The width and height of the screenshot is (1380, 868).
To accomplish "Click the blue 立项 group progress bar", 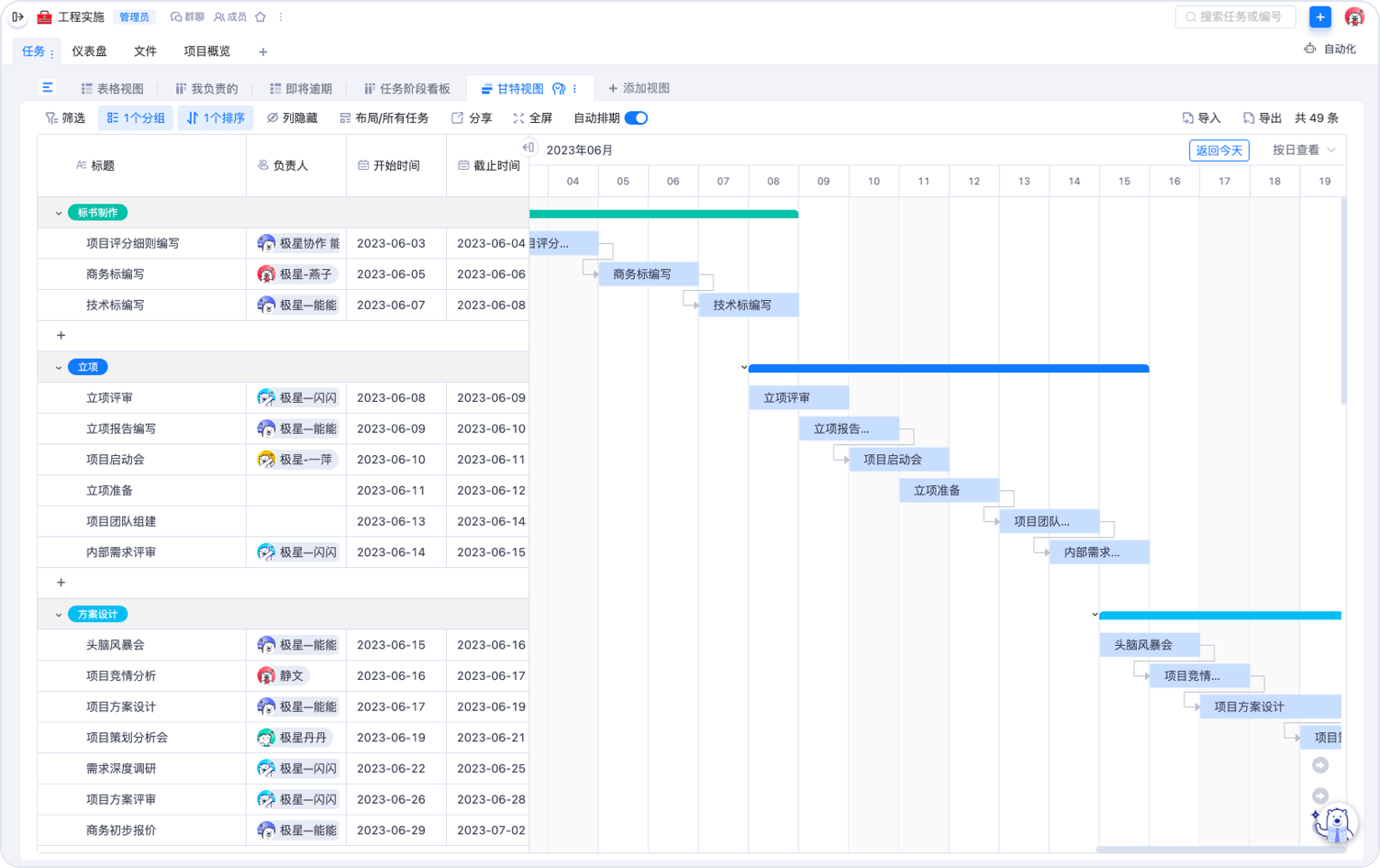I will click(x=948, y=369).
